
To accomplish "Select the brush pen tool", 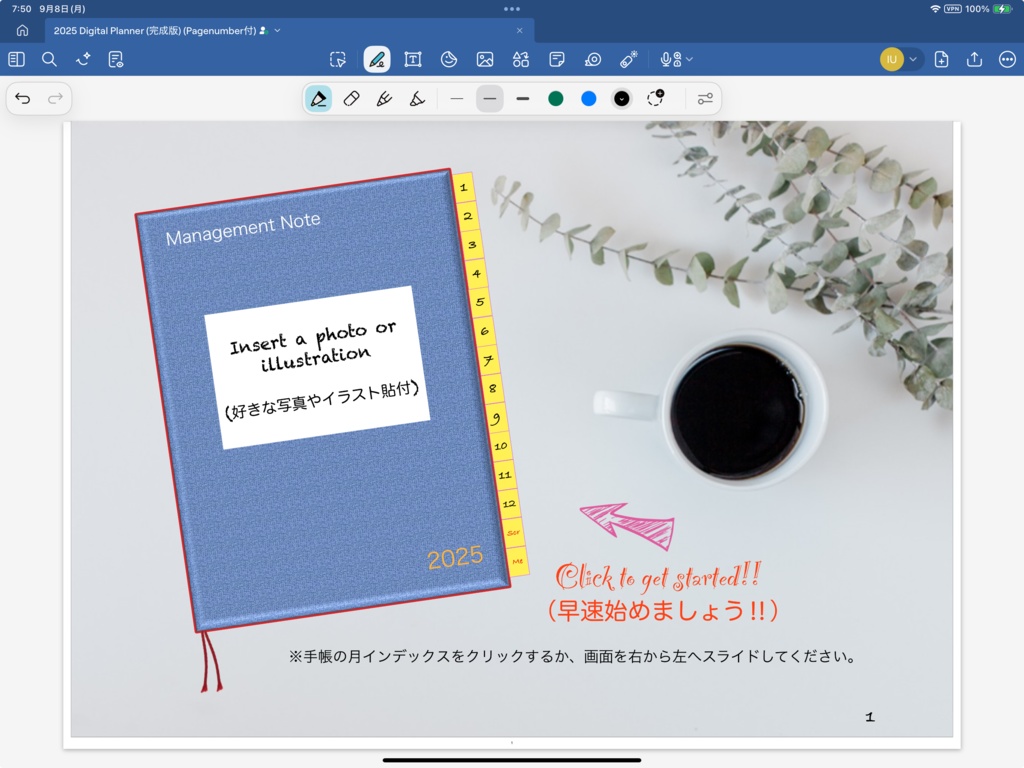I will coord(384,99).
